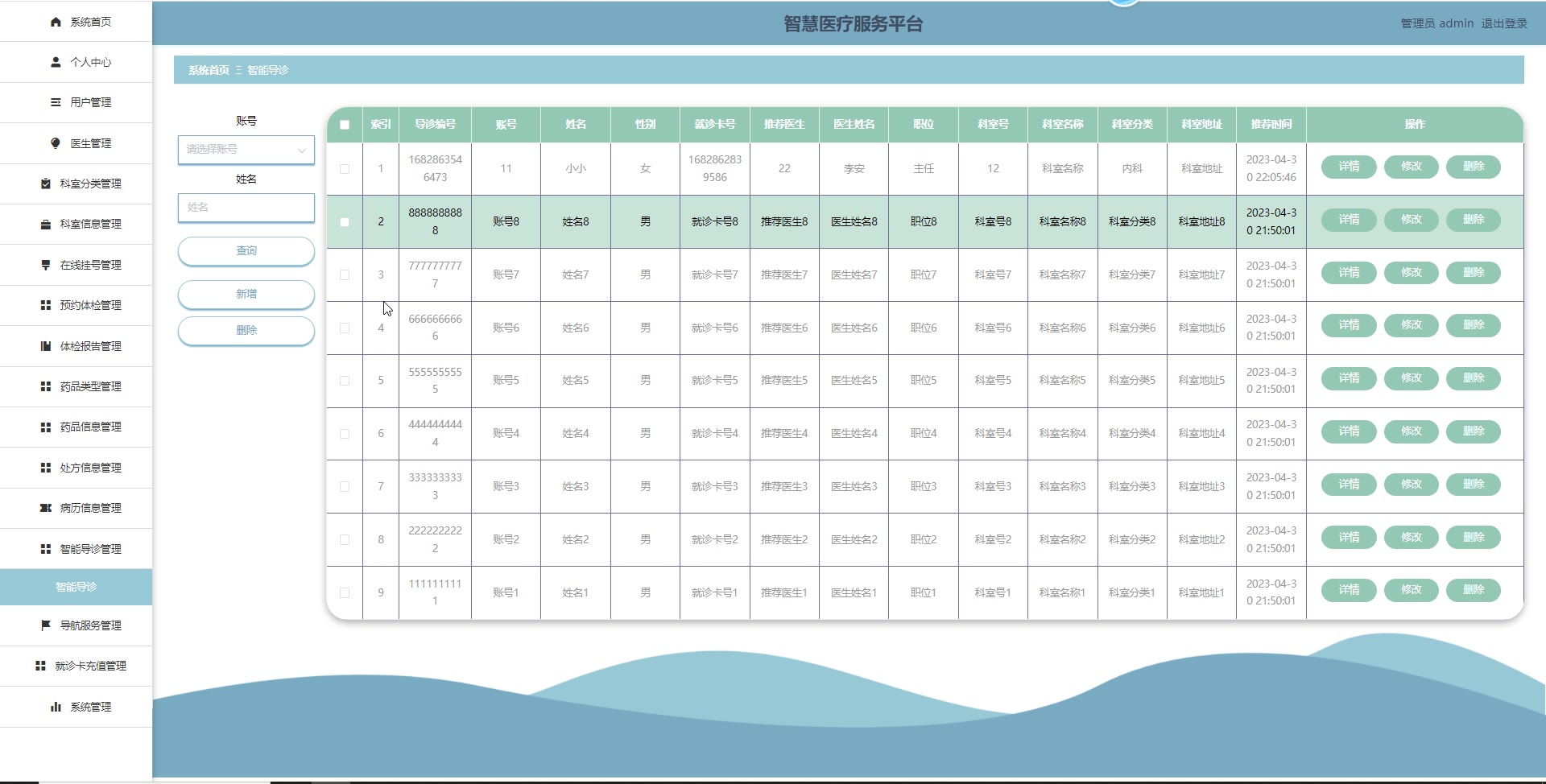Click the grid icon beside 预约体检管理
The height and width of the screenshot is (784, 1546).
pos(46,305)
